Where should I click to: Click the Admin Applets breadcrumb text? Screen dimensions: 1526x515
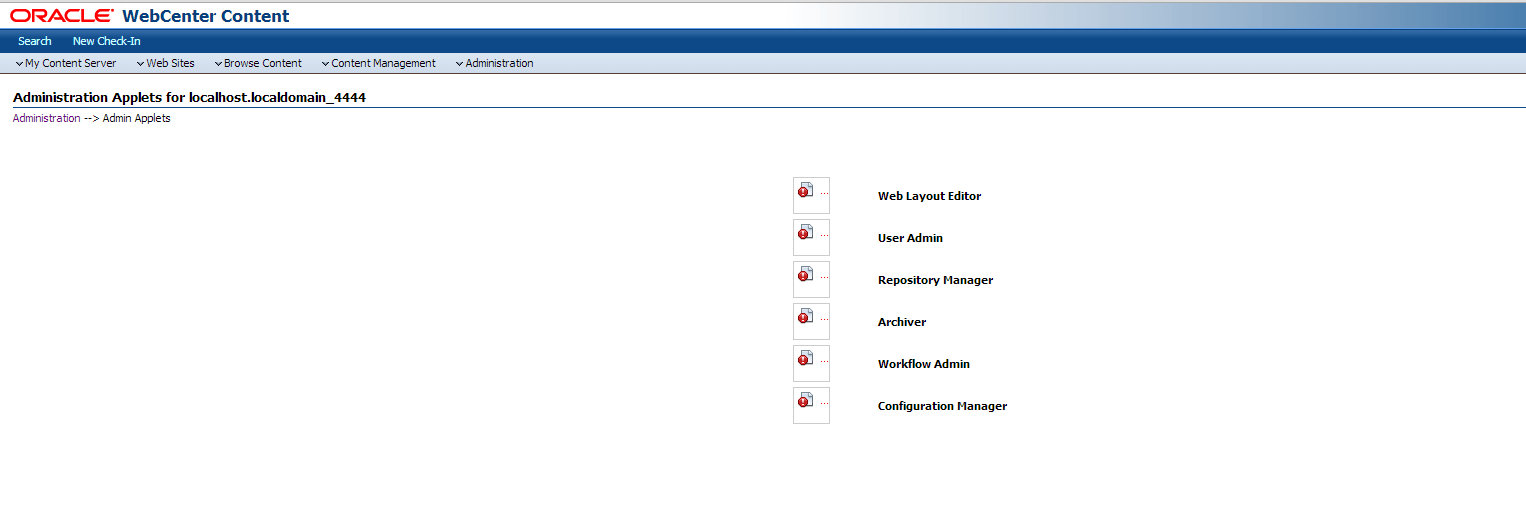137,118
